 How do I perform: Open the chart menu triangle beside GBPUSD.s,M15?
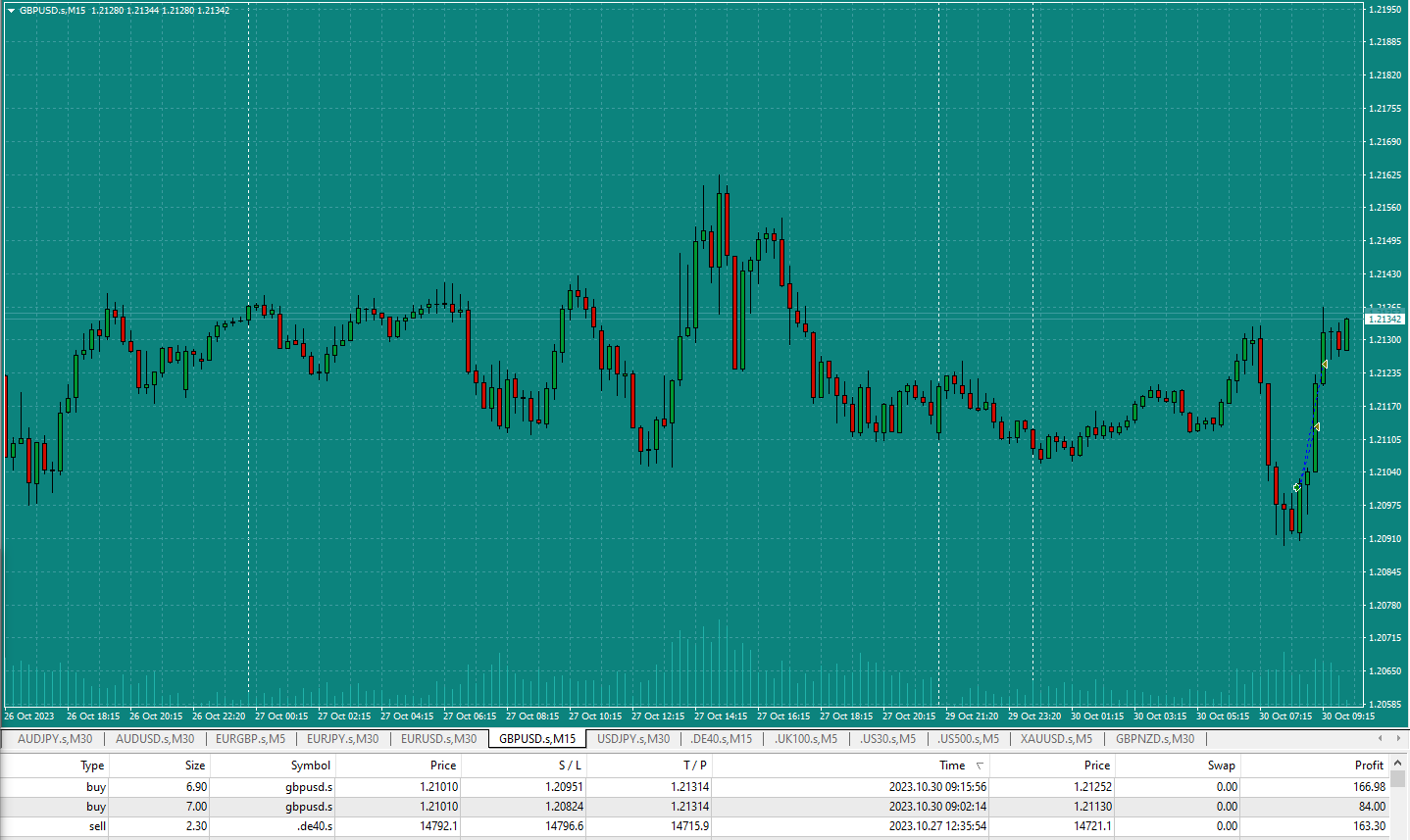pos(11,10)
